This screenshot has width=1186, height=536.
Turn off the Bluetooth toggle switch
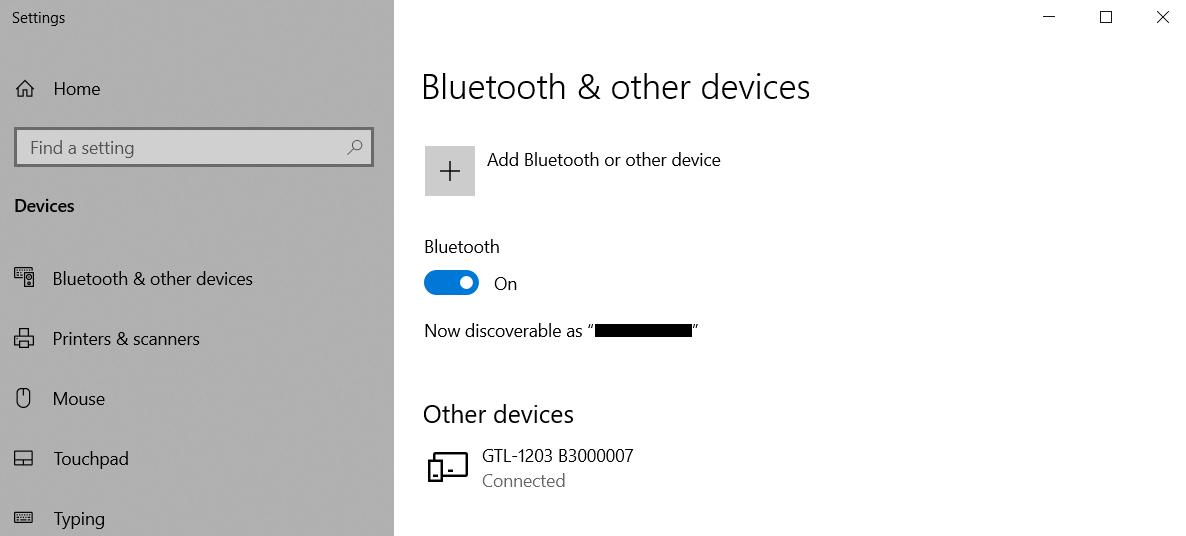451,283
